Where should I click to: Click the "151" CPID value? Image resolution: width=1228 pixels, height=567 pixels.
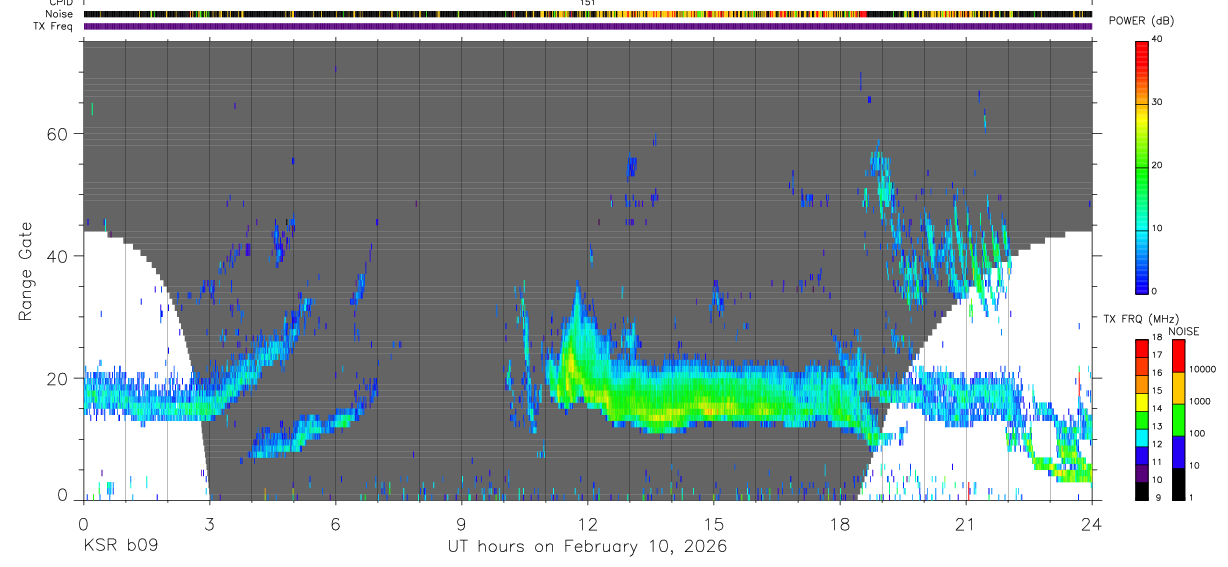pos(588,3)
